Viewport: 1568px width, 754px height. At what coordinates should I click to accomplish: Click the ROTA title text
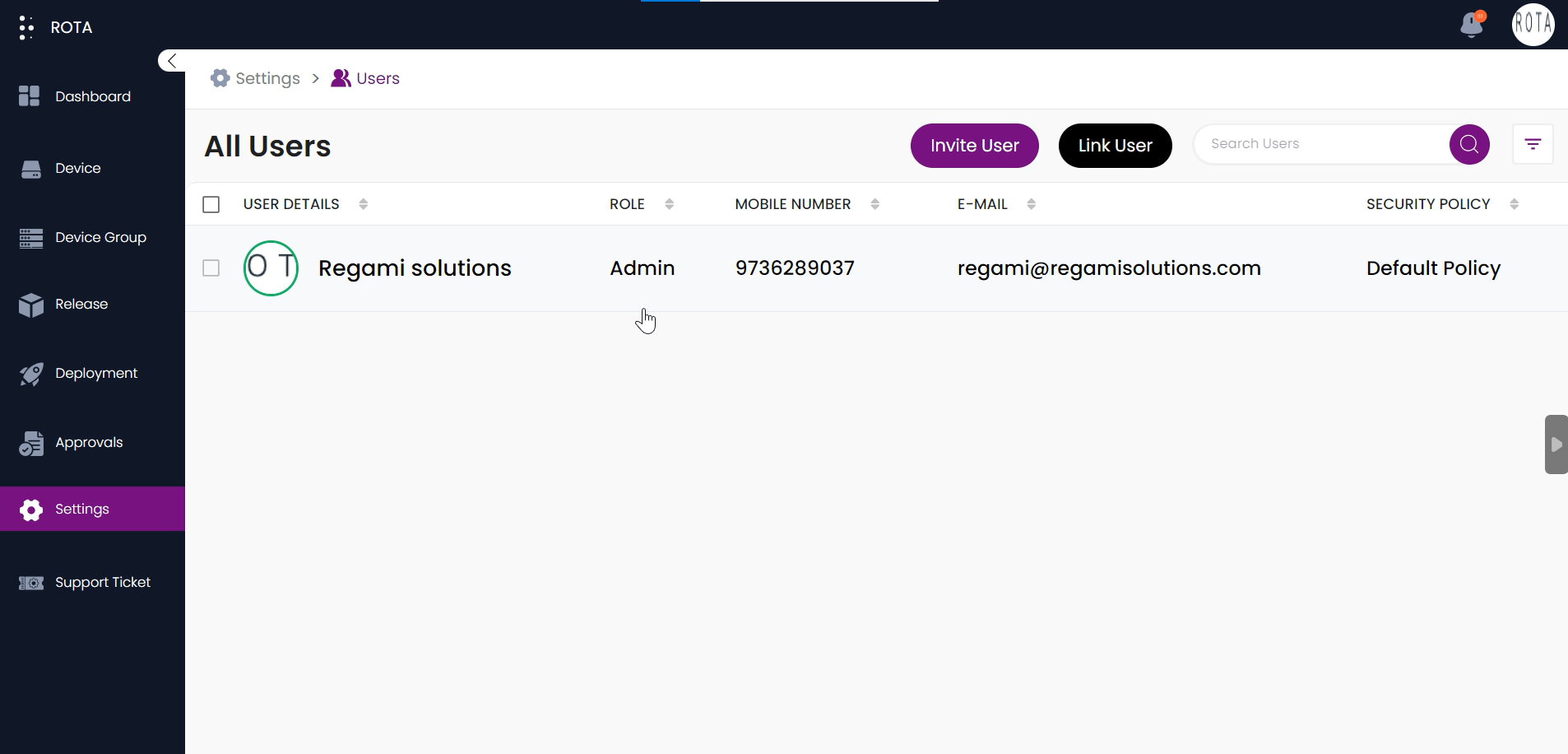(x=72, y=27)
